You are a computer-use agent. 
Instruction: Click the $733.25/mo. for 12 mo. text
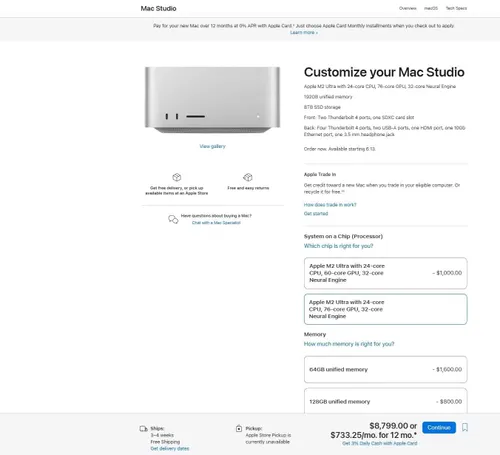tap(373, 435)
